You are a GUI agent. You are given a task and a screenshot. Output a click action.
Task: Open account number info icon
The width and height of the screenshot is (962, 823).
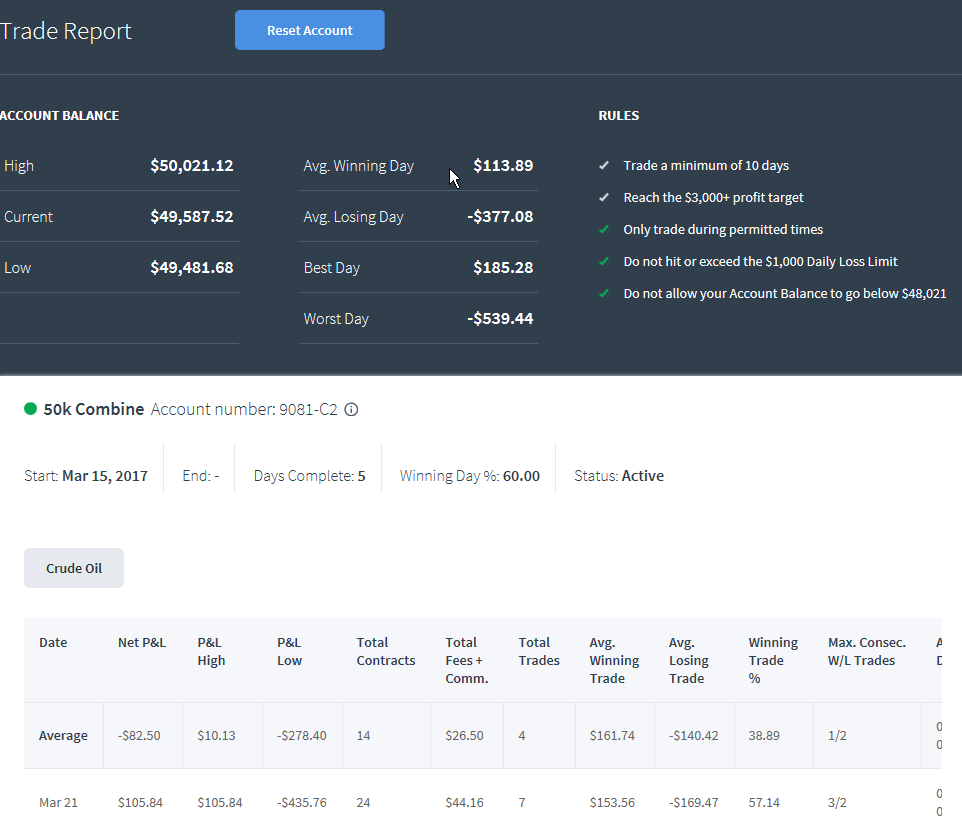click(351, 409)
